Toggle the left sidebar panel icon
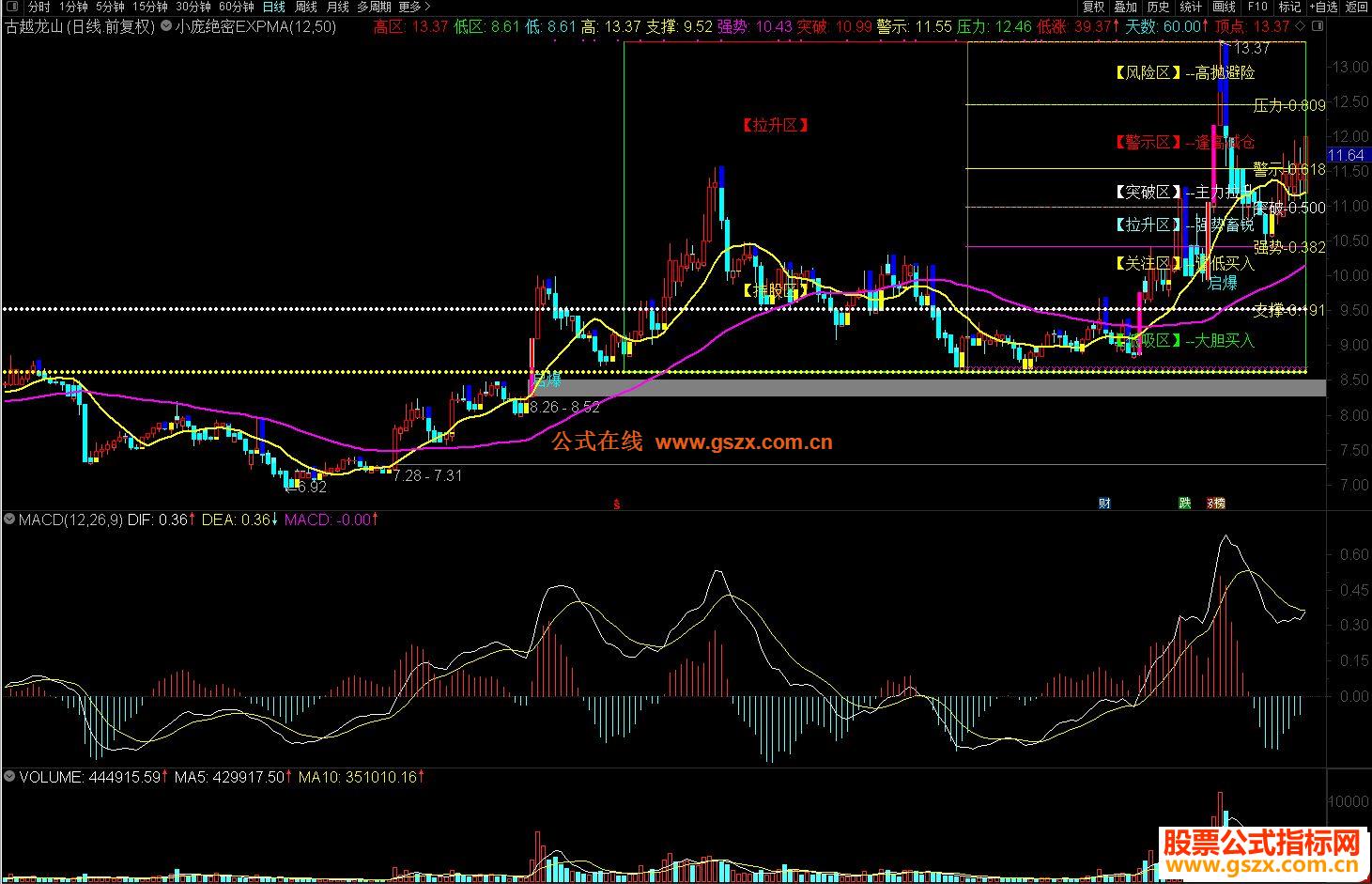Image resolution: width=1372 pixels, height=884 pixels. pos(11,7)
